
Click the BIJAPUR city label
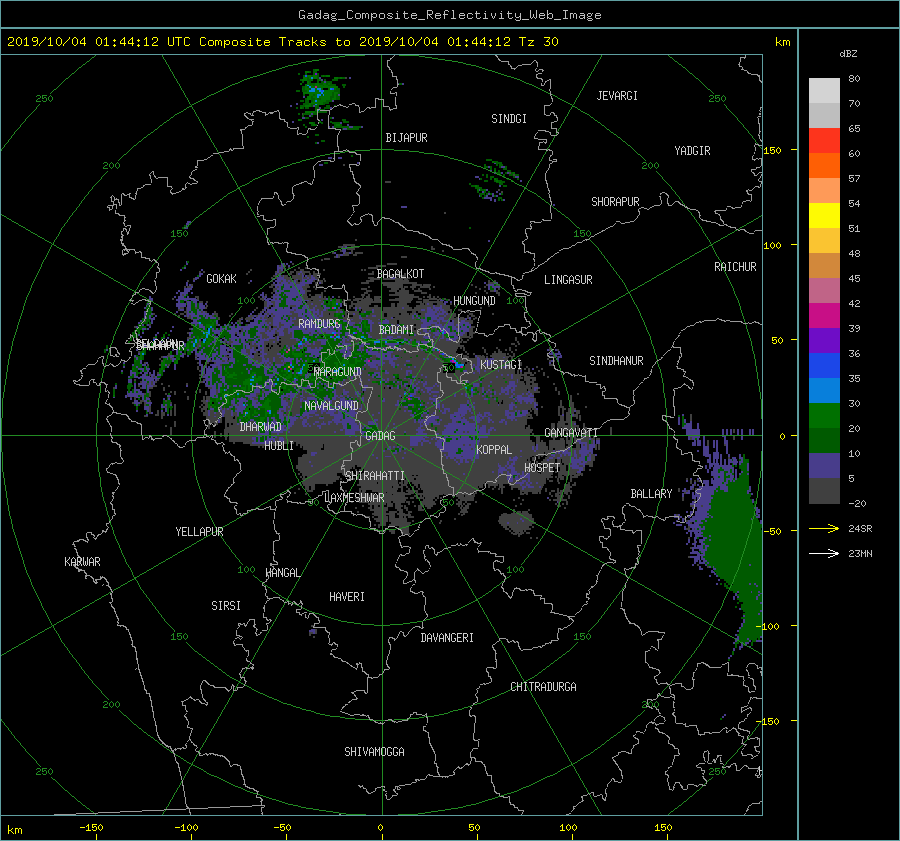(406, 138)
